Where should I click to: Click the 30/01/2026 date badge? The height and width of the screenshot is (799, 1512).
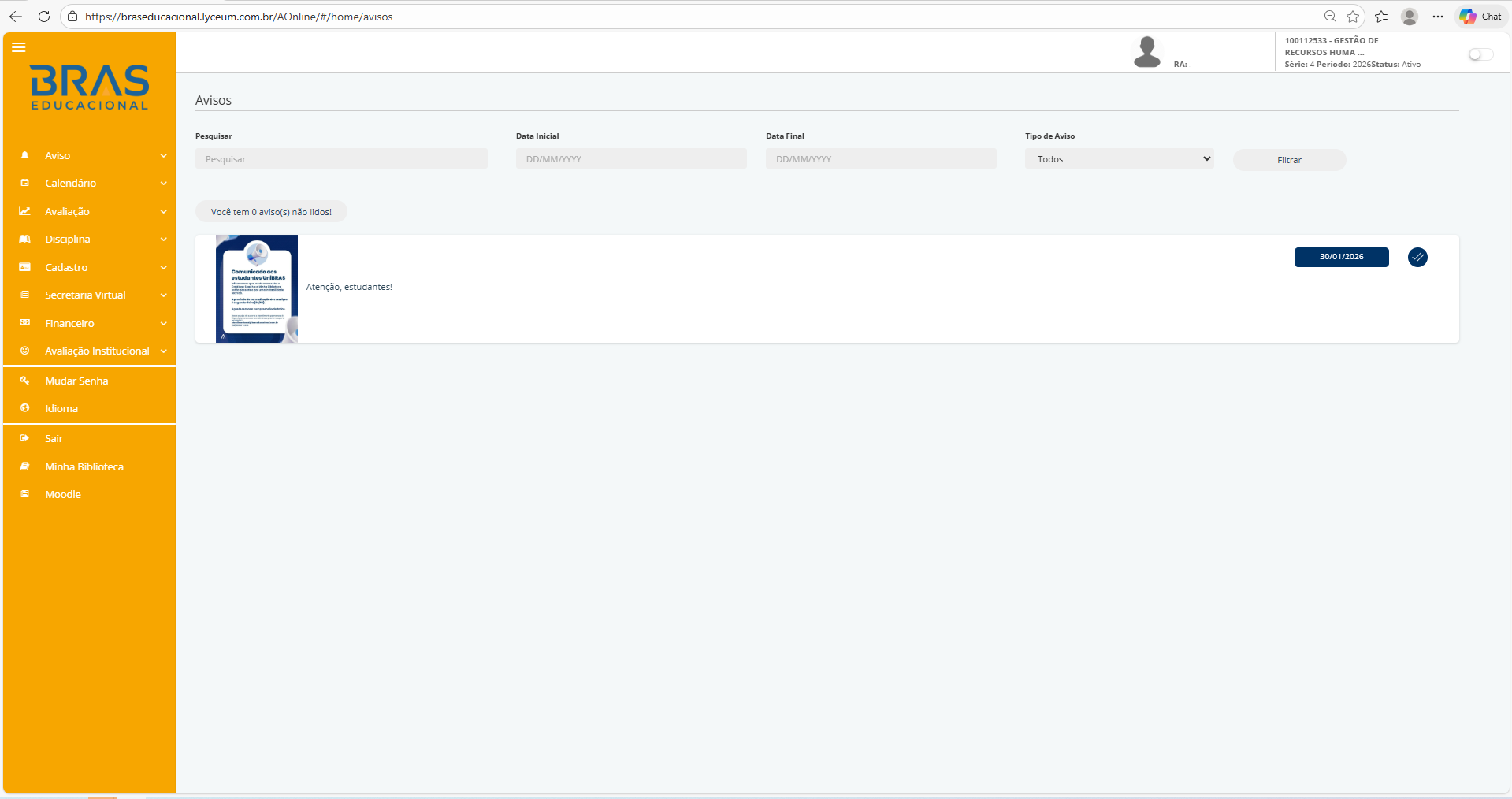[x=1341, y=257]
